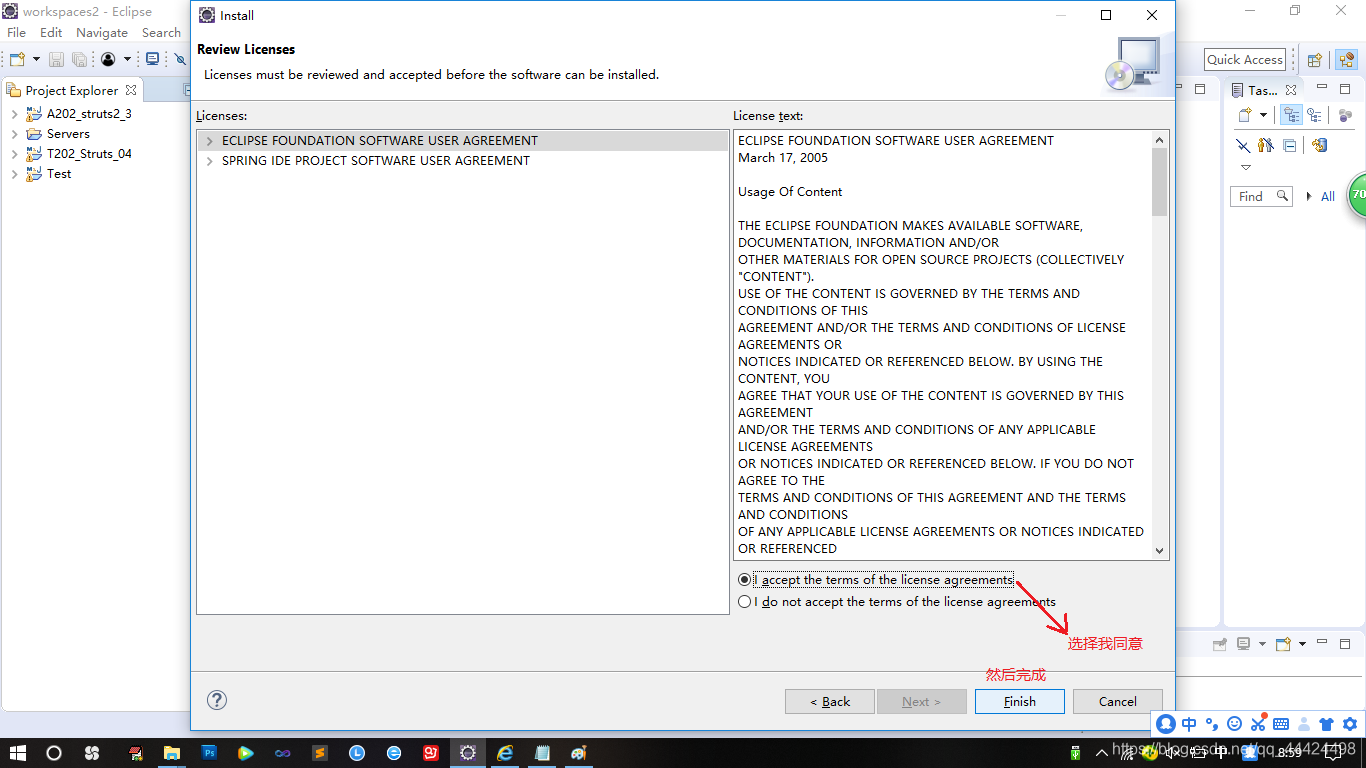The width and height of the screenshot is (1366, 768).
Task: Click the Finish button
Action: click(x=1020, y=701)
